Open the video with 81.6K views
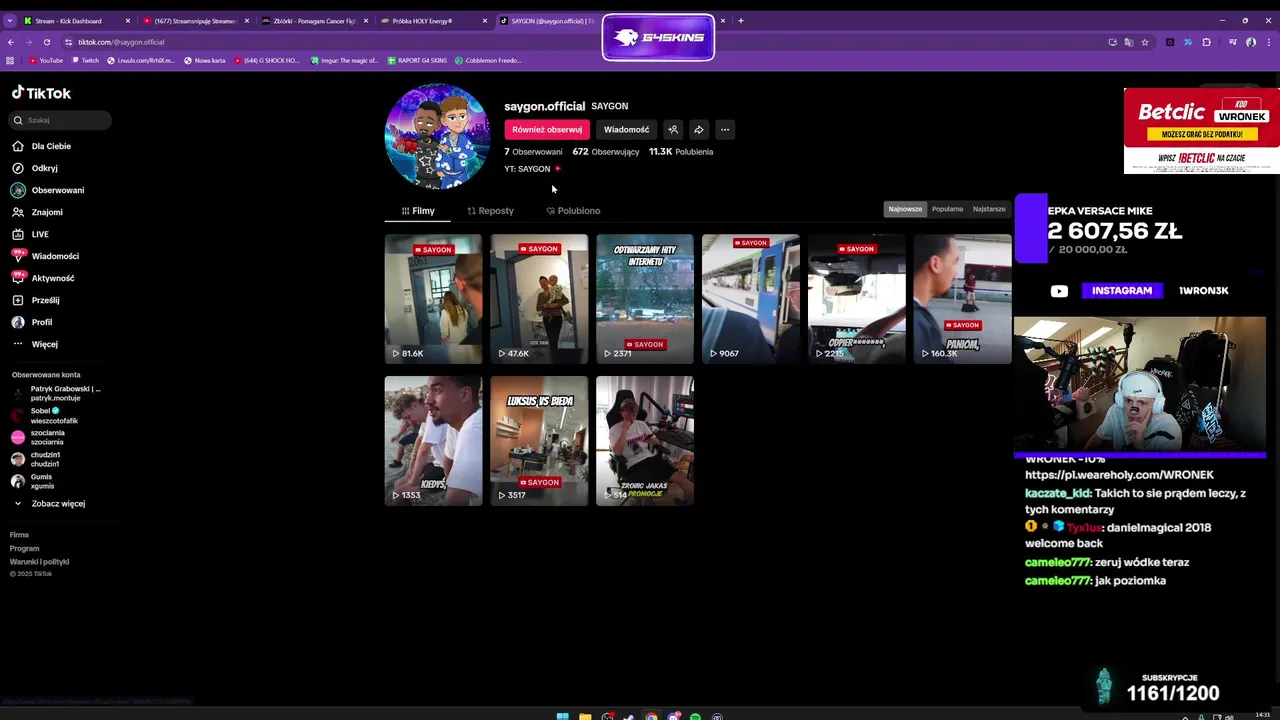The height and width of the screenshot is (720, 1280). click(x=433, y=298)
